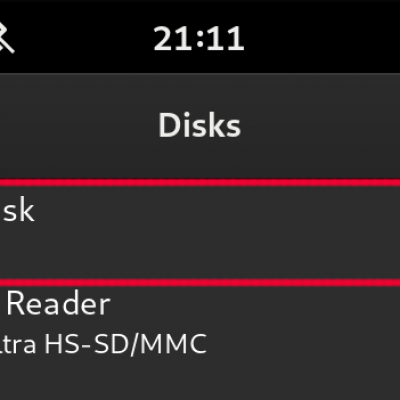This screenshot has height=400, width=400.
Task: Open the 21:11 clock menu
Action: 199,39
